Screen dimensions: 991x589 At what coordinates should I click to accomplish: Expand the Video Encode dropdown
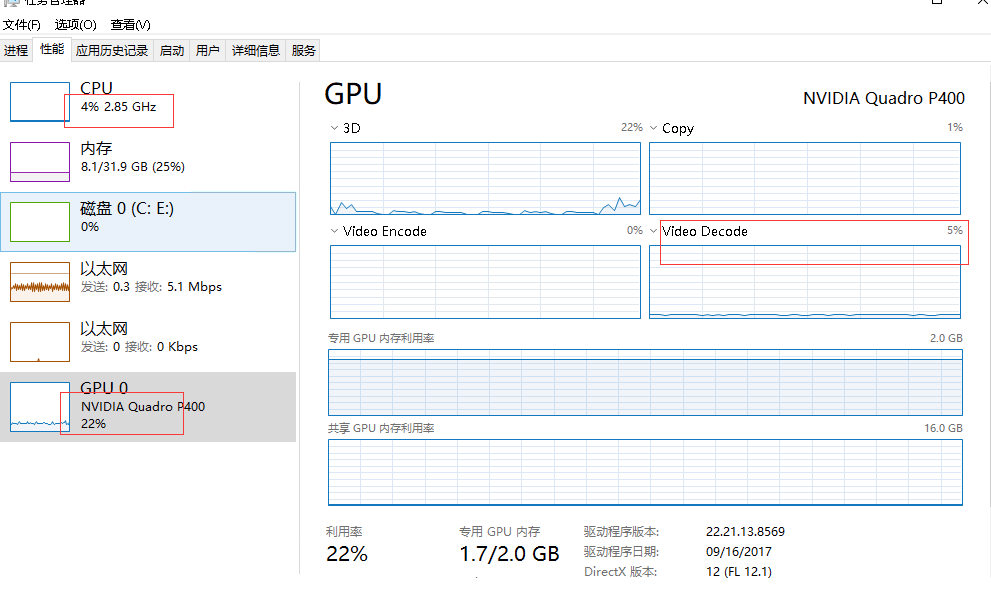pos(335,231)
